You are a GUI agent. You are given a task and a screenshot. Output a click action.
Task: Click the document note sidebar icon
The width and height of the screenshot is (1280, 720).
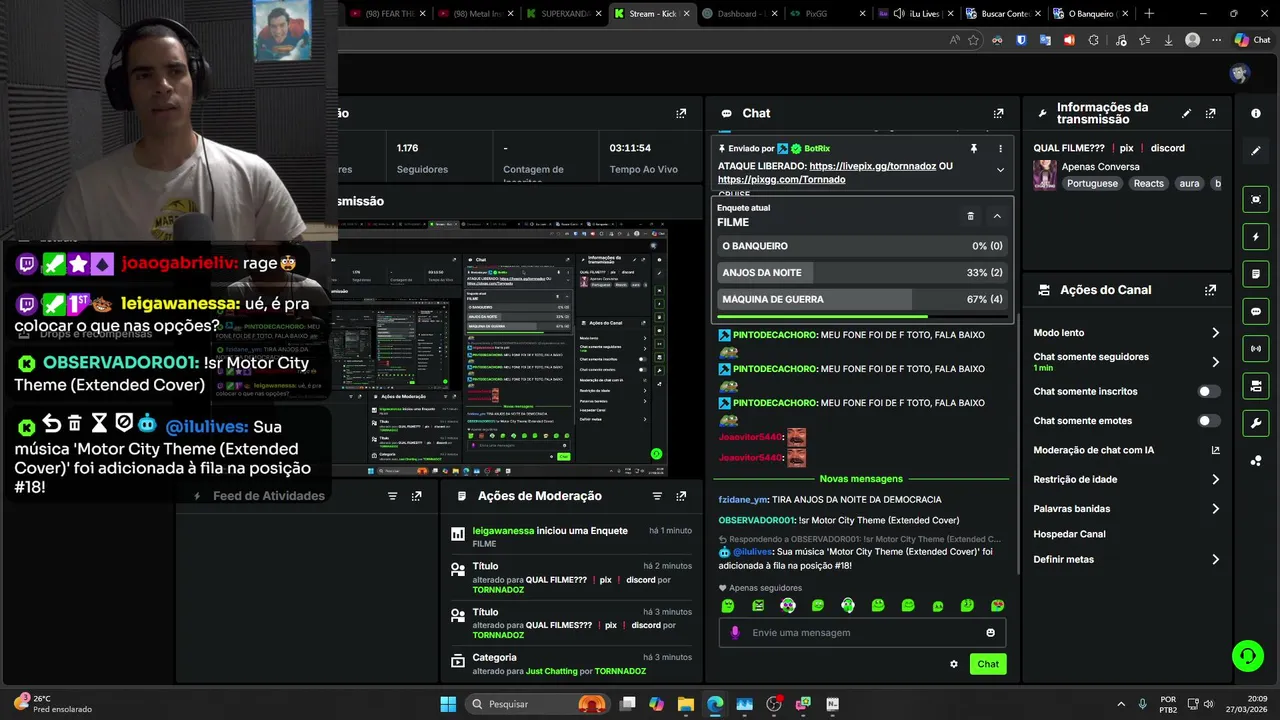point(1256,274)
